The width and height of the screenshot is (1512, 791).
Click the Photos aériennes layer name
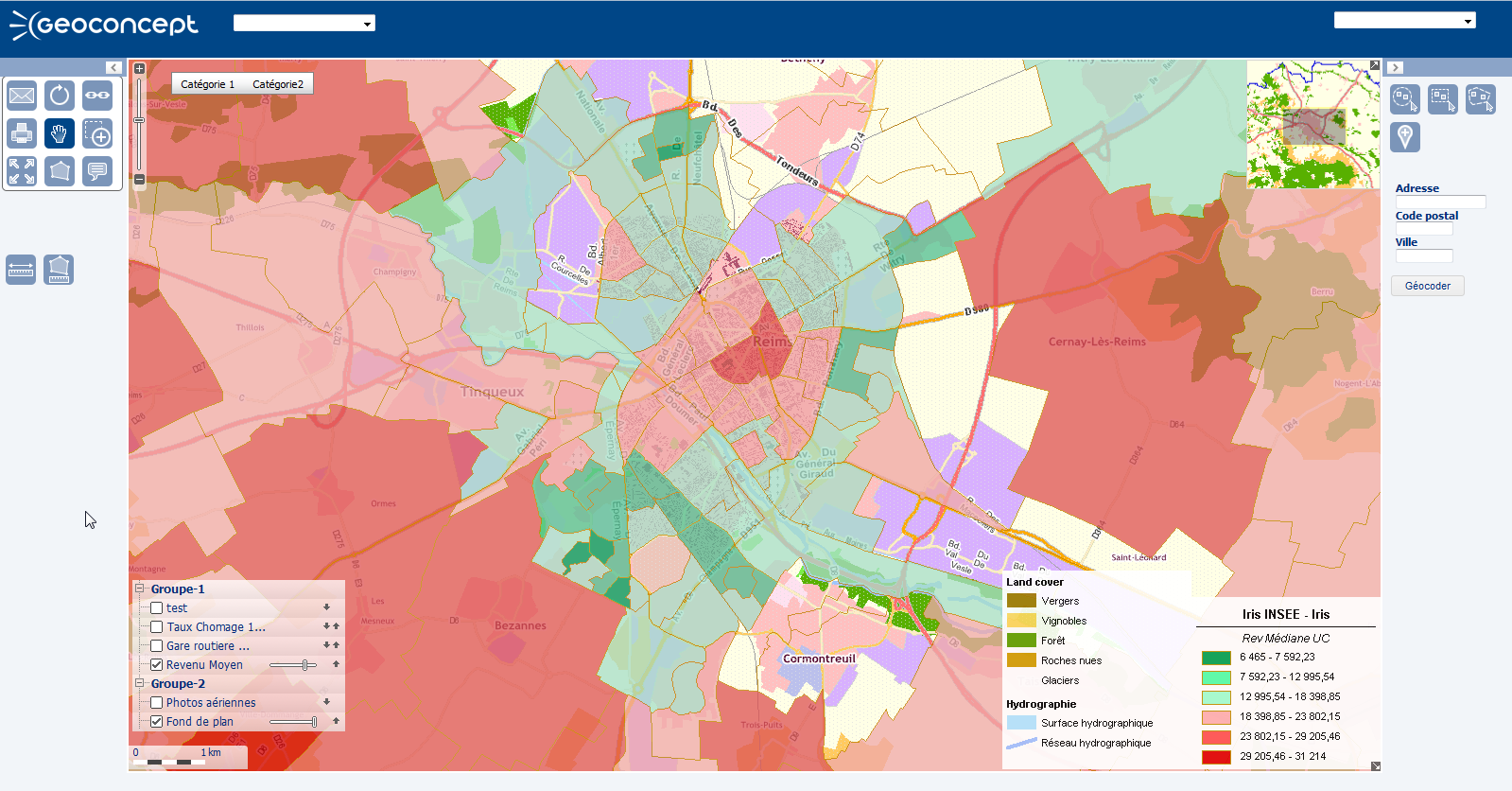[211, 703]
